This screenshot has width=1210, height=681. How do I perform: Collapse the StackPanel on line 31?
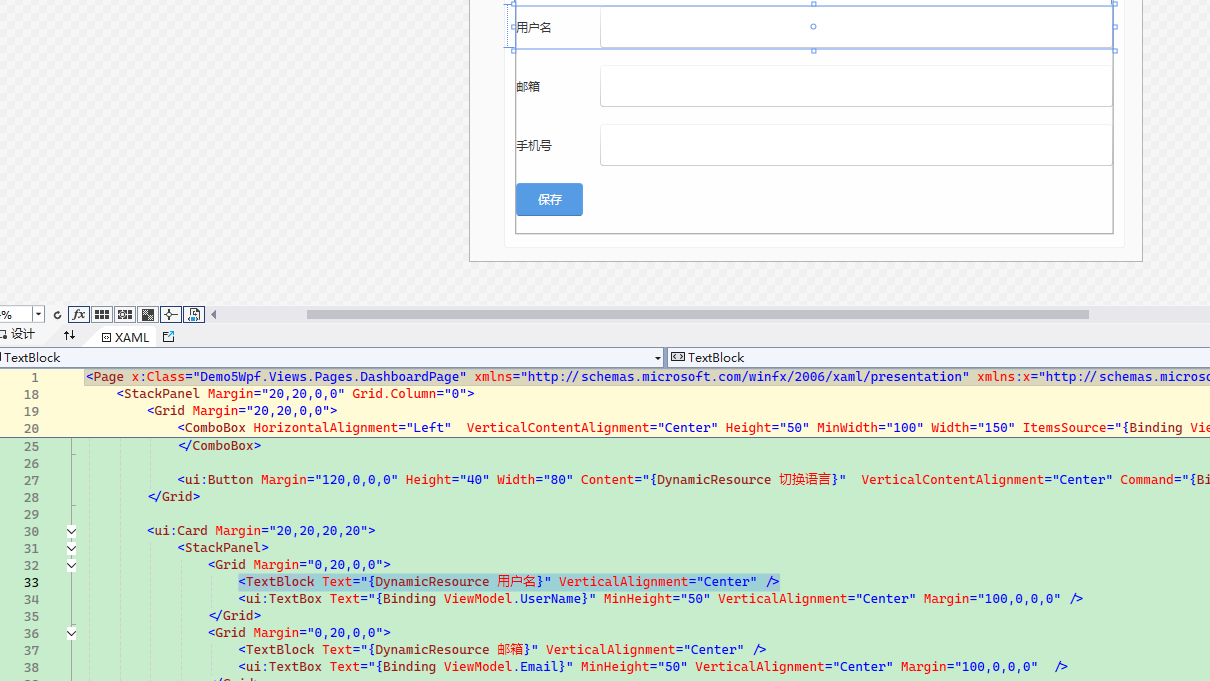[x=71, y=548]
